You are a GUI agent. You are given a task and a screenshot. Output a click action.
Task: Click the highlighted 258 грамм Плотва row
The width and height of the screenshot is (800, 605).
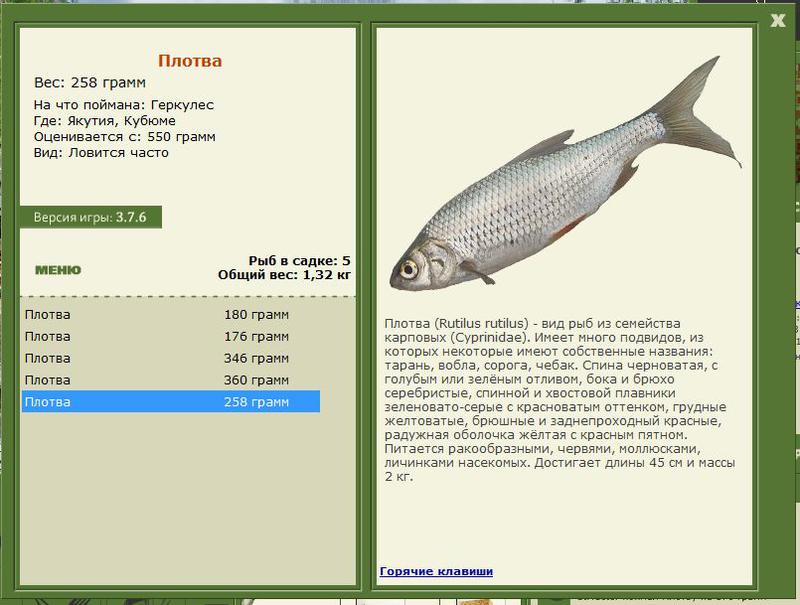[170, 401]
